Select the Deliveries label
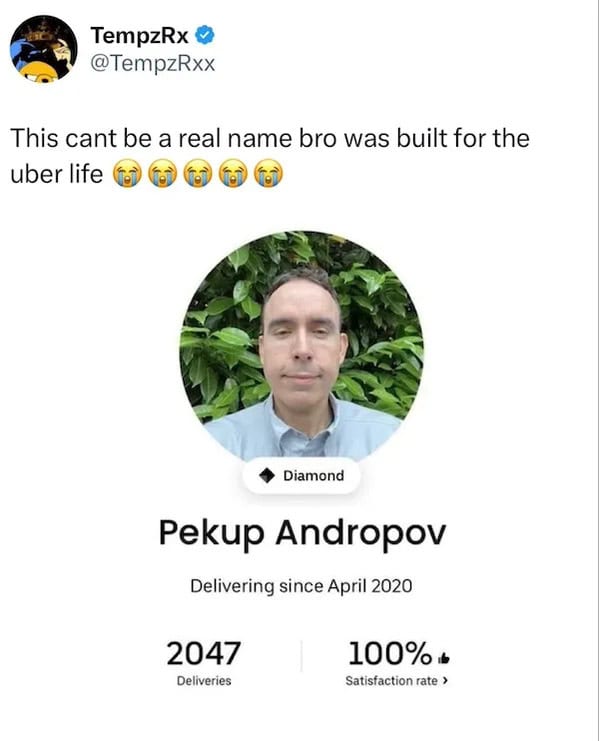This screenshot has height=741, width=599. tap(204, 681)
